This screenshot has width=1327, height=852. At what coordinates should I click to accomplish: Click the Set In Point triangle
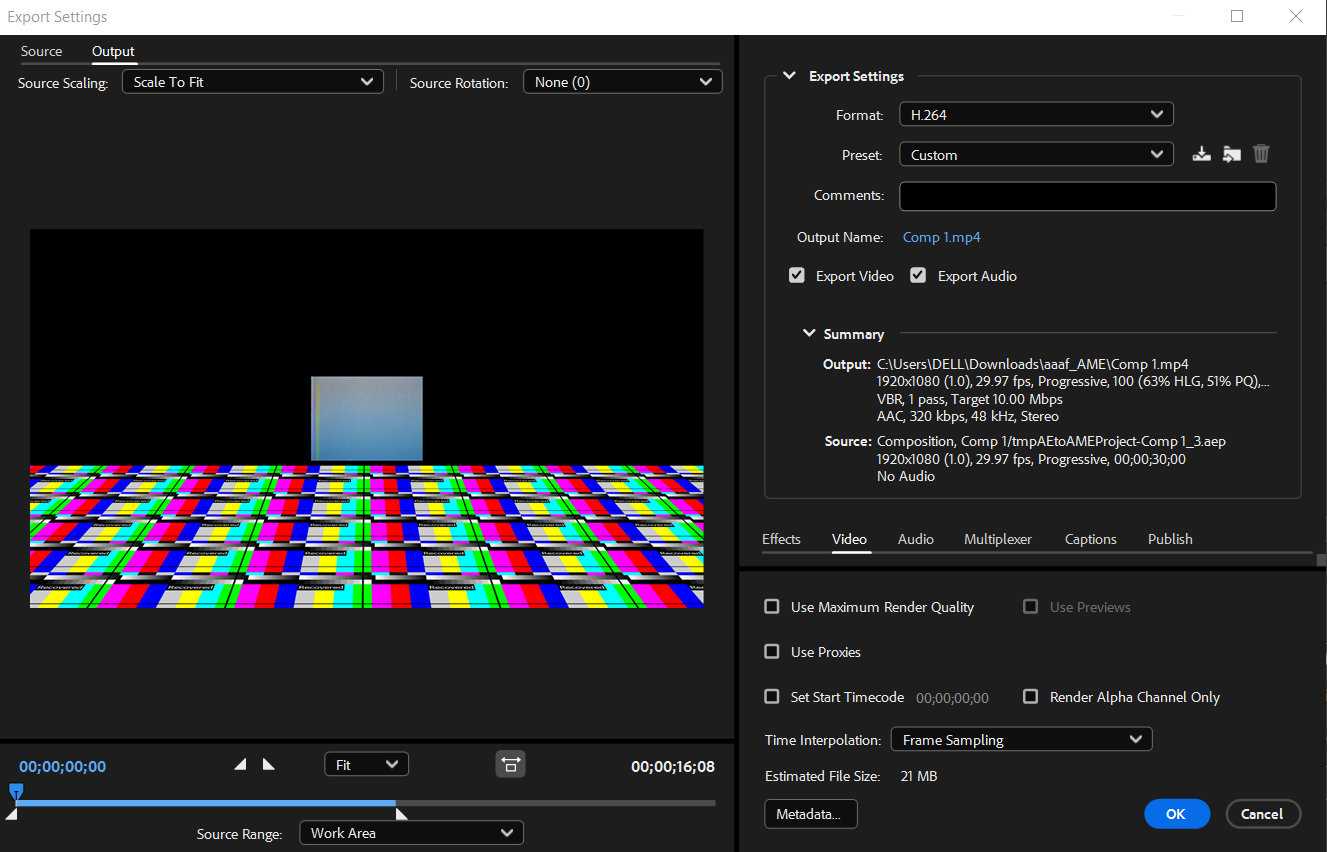[x=240, y=765]
